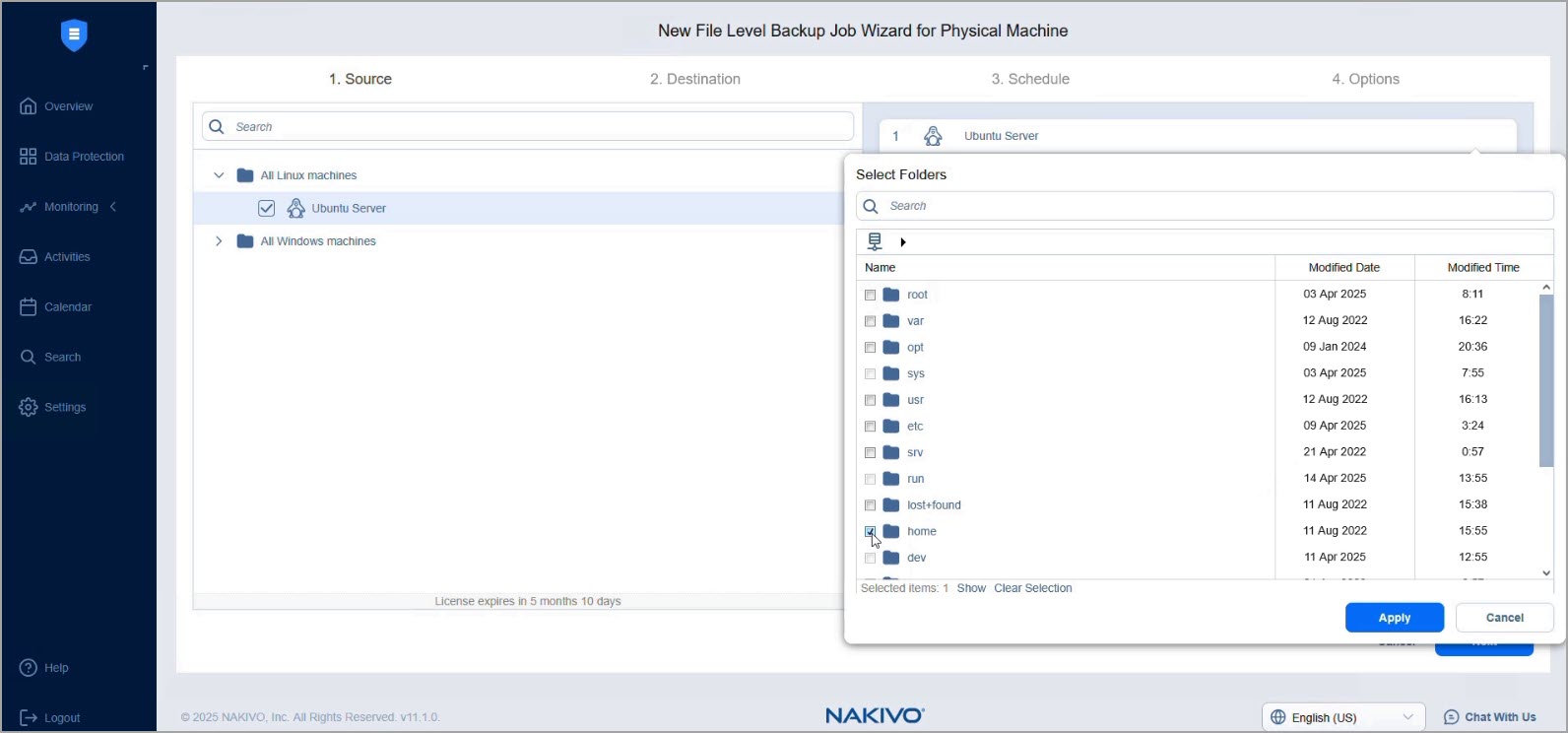The height and width of the screenshot is (733, 1568).
Task: Uncheck the Ubuntu Server checkbox
Action: pyautogui.click(x=266, y=208)
